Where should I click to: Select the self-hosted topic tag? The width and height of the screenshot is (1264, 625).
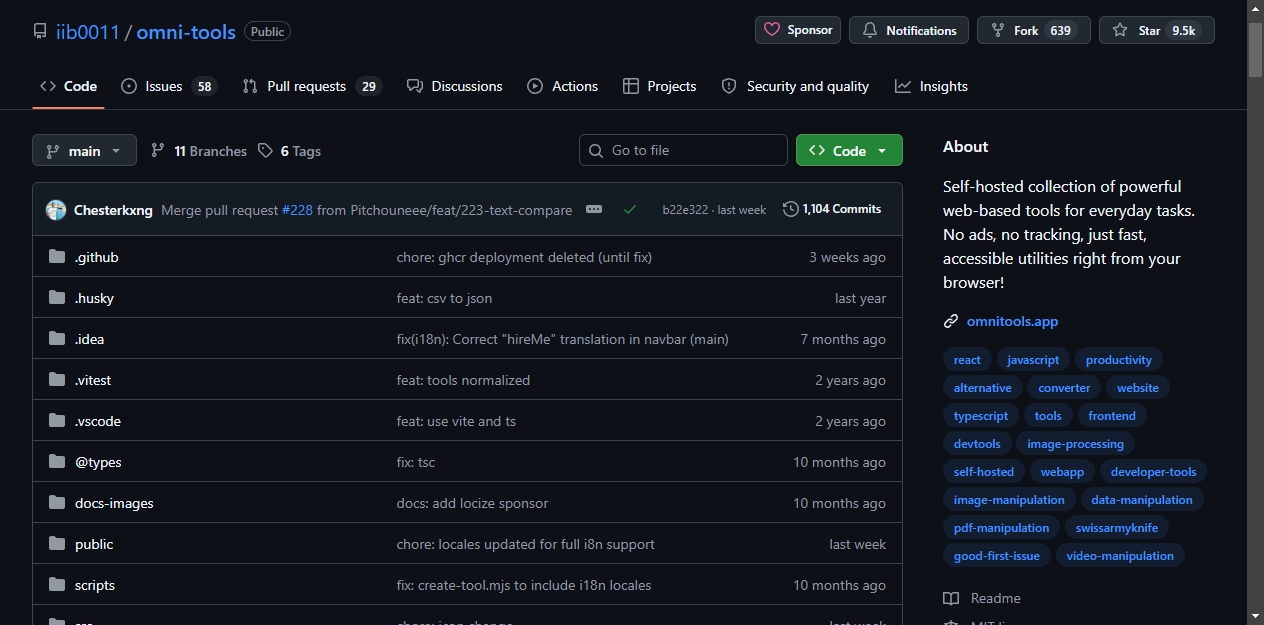point(984,472)
